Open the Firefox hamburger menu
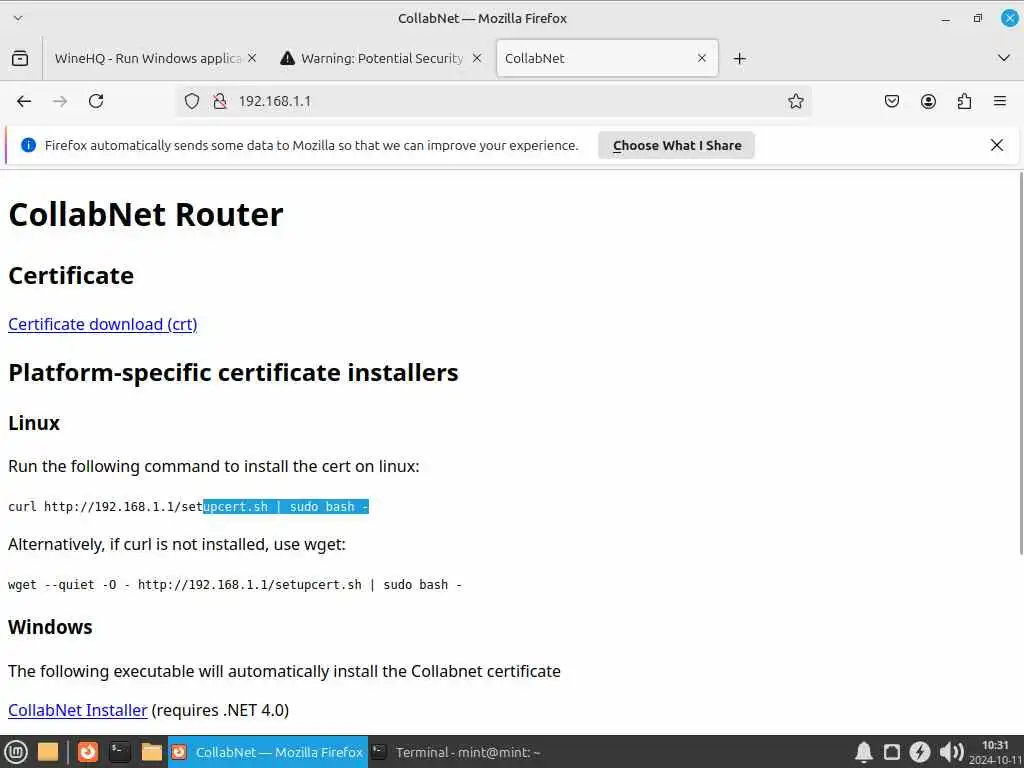The image size is (1024, 768). (x=1000, y=101)
